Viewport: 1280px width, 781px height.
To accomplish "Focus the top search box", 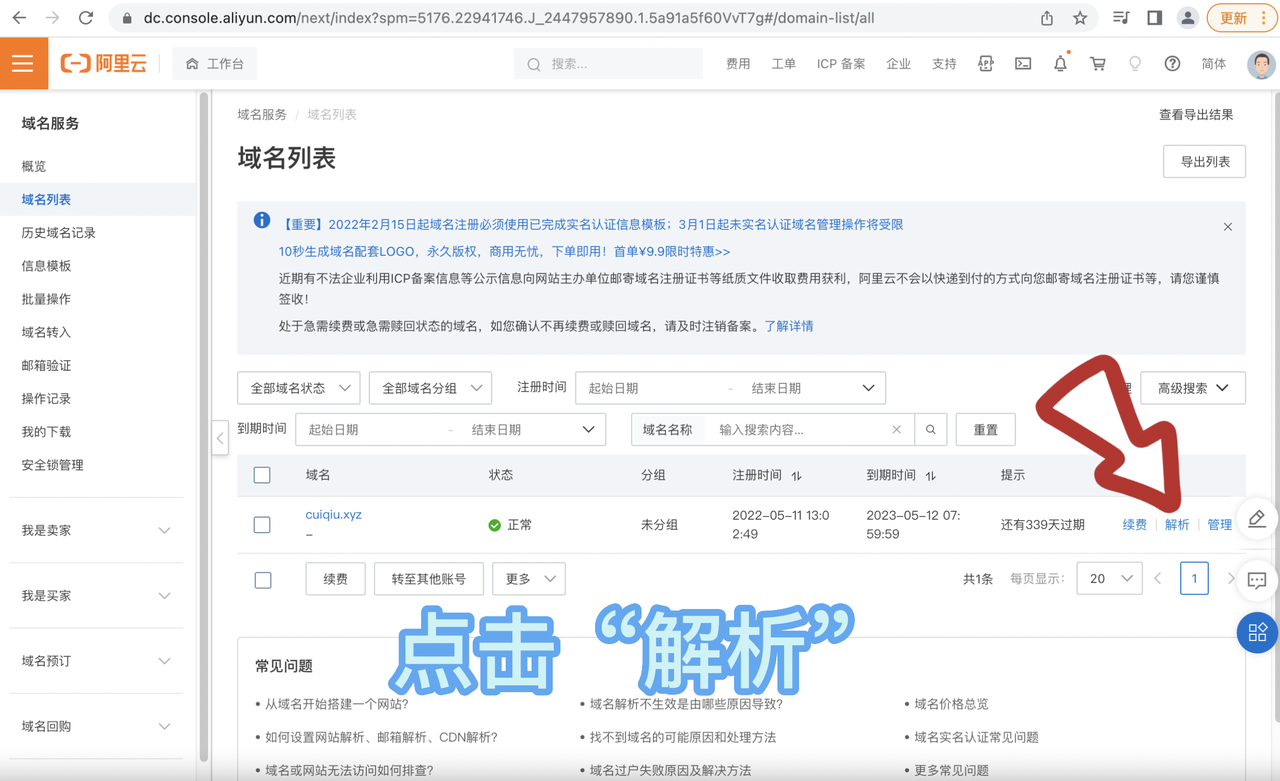I will click(608, 64).
